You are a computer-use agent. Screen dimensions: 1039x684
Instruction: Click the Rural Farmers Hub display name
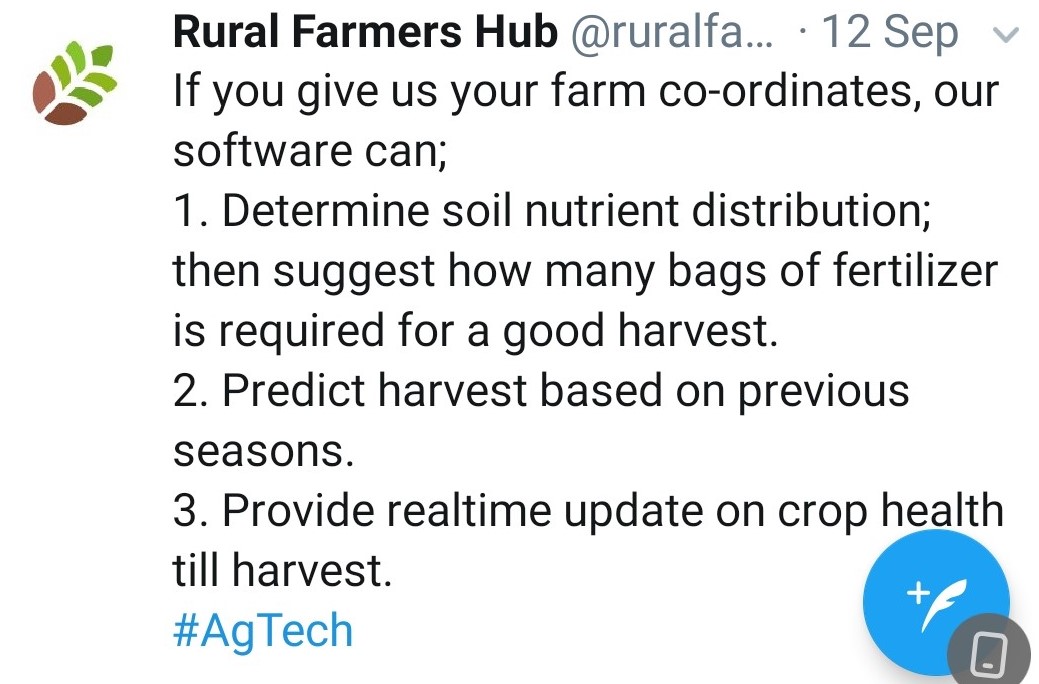coord(364,31)
